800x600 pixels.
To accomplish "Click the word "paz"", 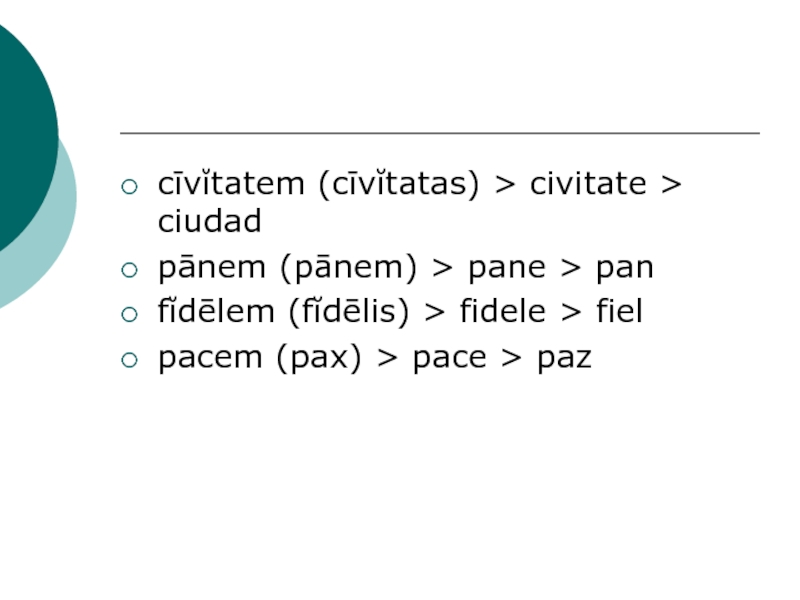I will (564, 357).
